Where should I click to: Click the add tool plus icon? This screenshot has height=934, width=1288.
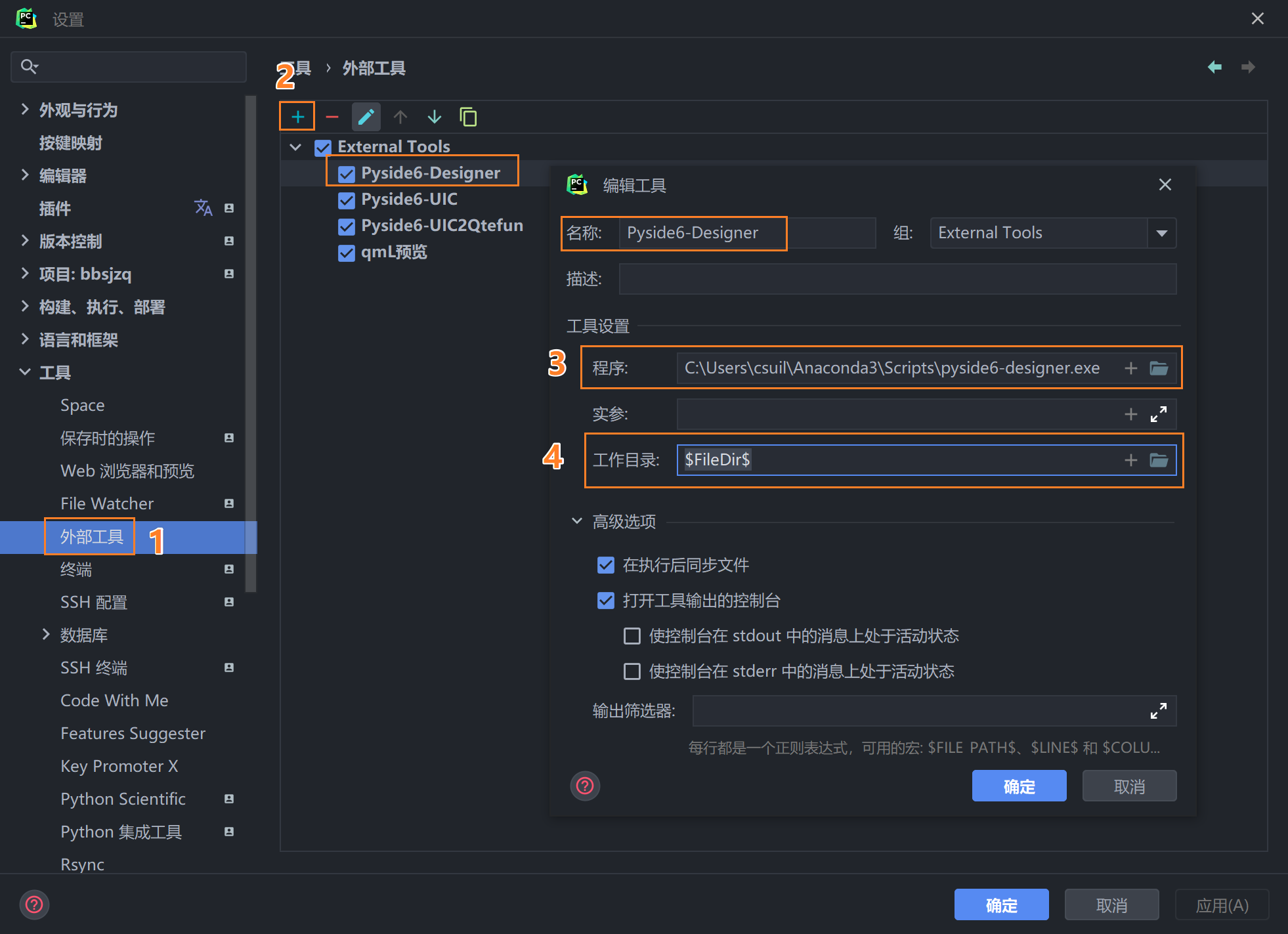[x=297, y=117]
